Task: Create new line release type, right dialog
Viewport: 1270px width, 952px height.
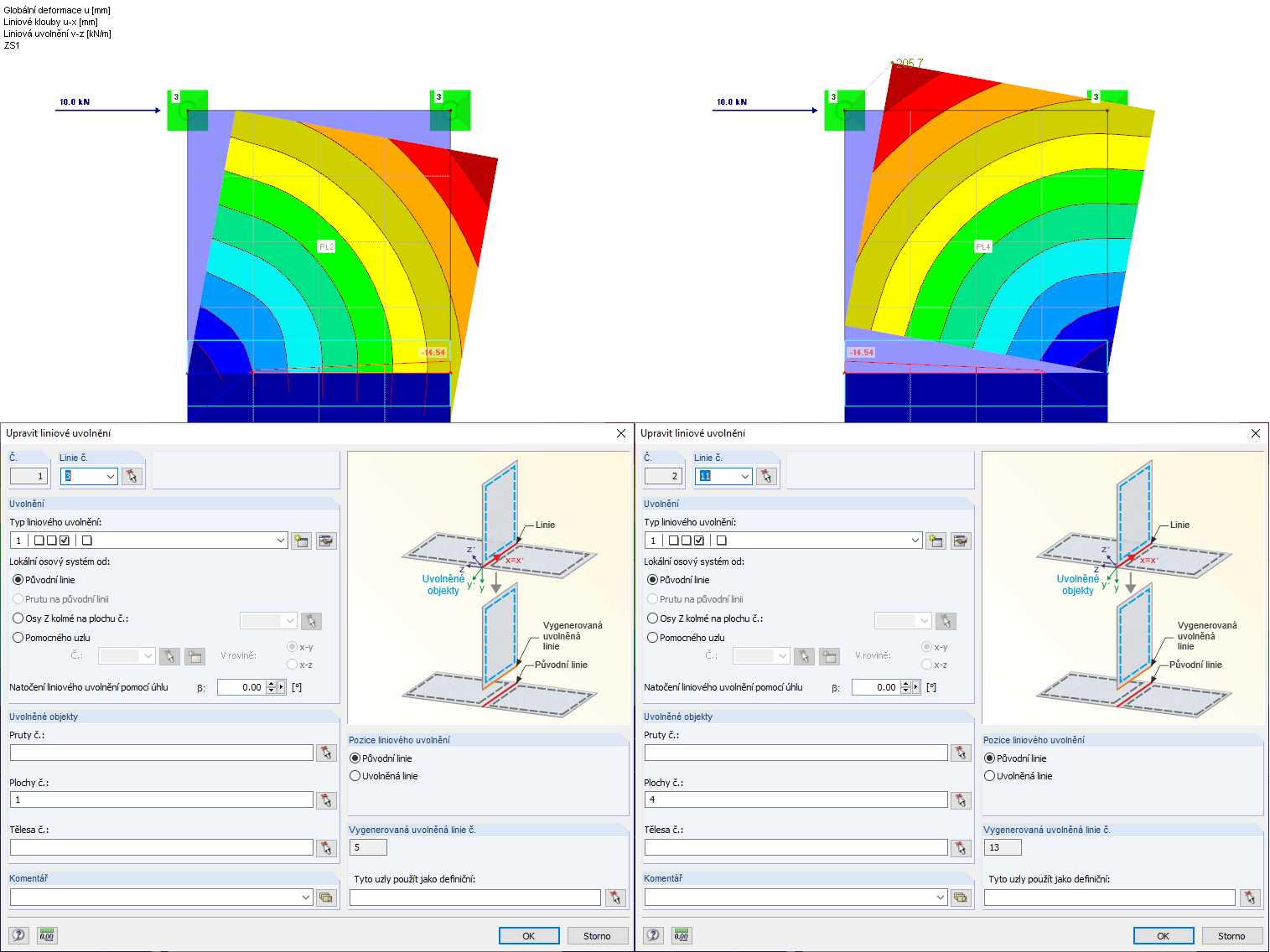Action: (x=936, y=541)
